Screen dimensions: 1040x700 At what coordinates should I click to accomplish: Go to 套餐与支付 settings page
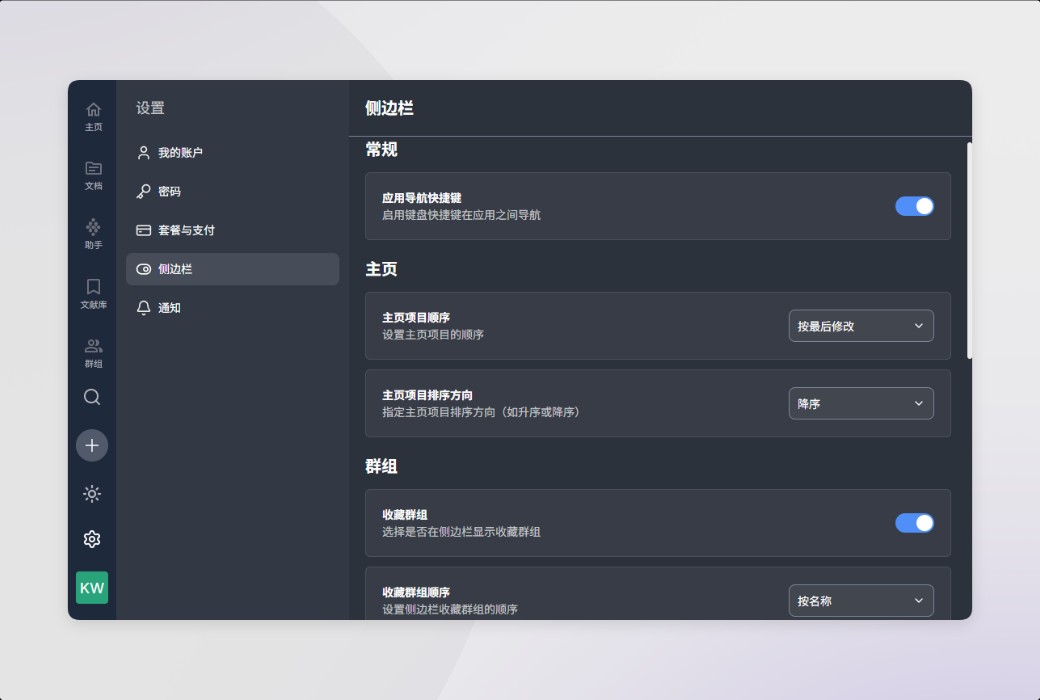coord(232,230)
